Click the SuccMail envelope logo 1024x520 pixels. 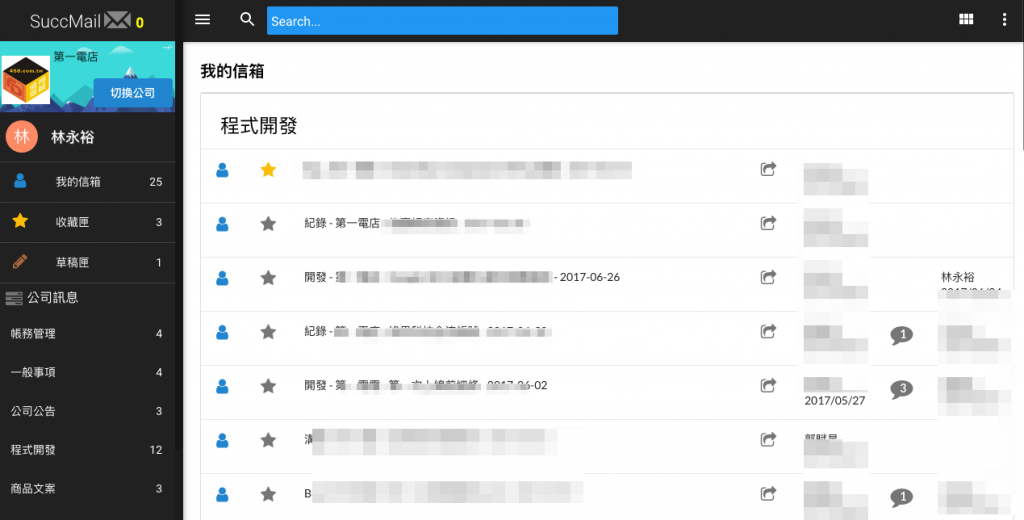coord(118,20)
